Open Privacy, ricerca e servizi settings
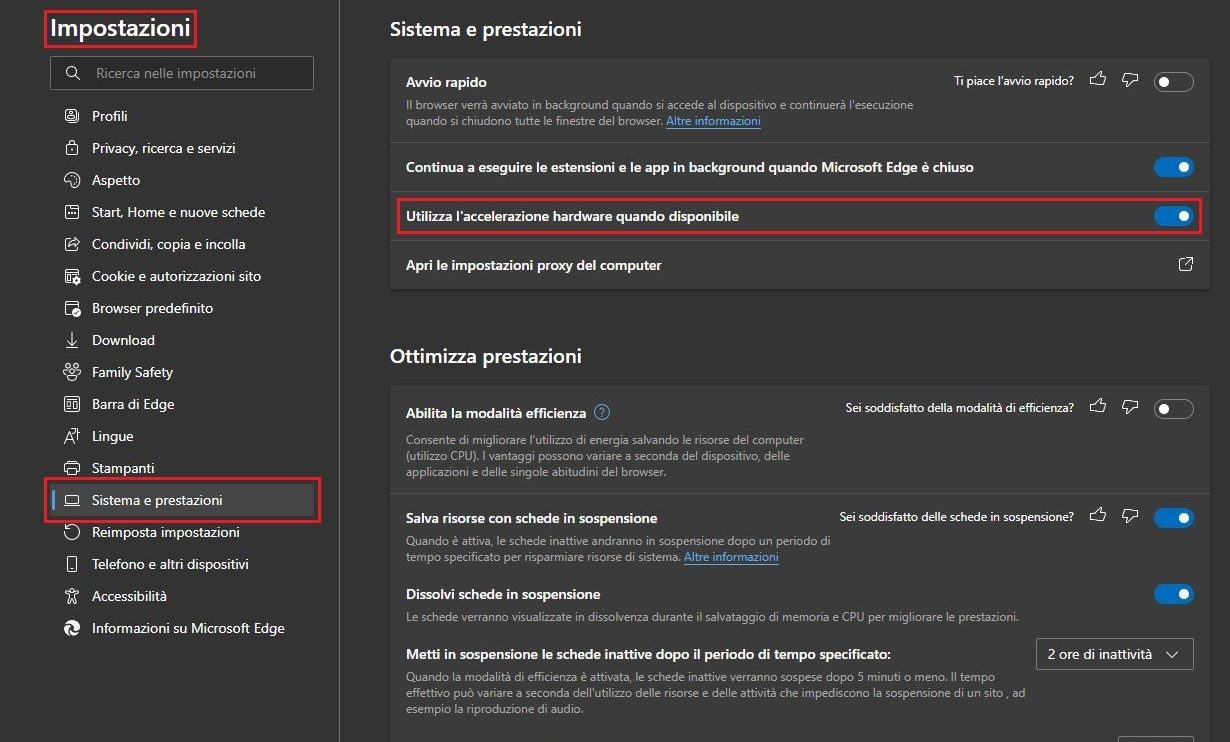Image resolution: width=1230 pixels, height=742 pixels. point(163,148)
